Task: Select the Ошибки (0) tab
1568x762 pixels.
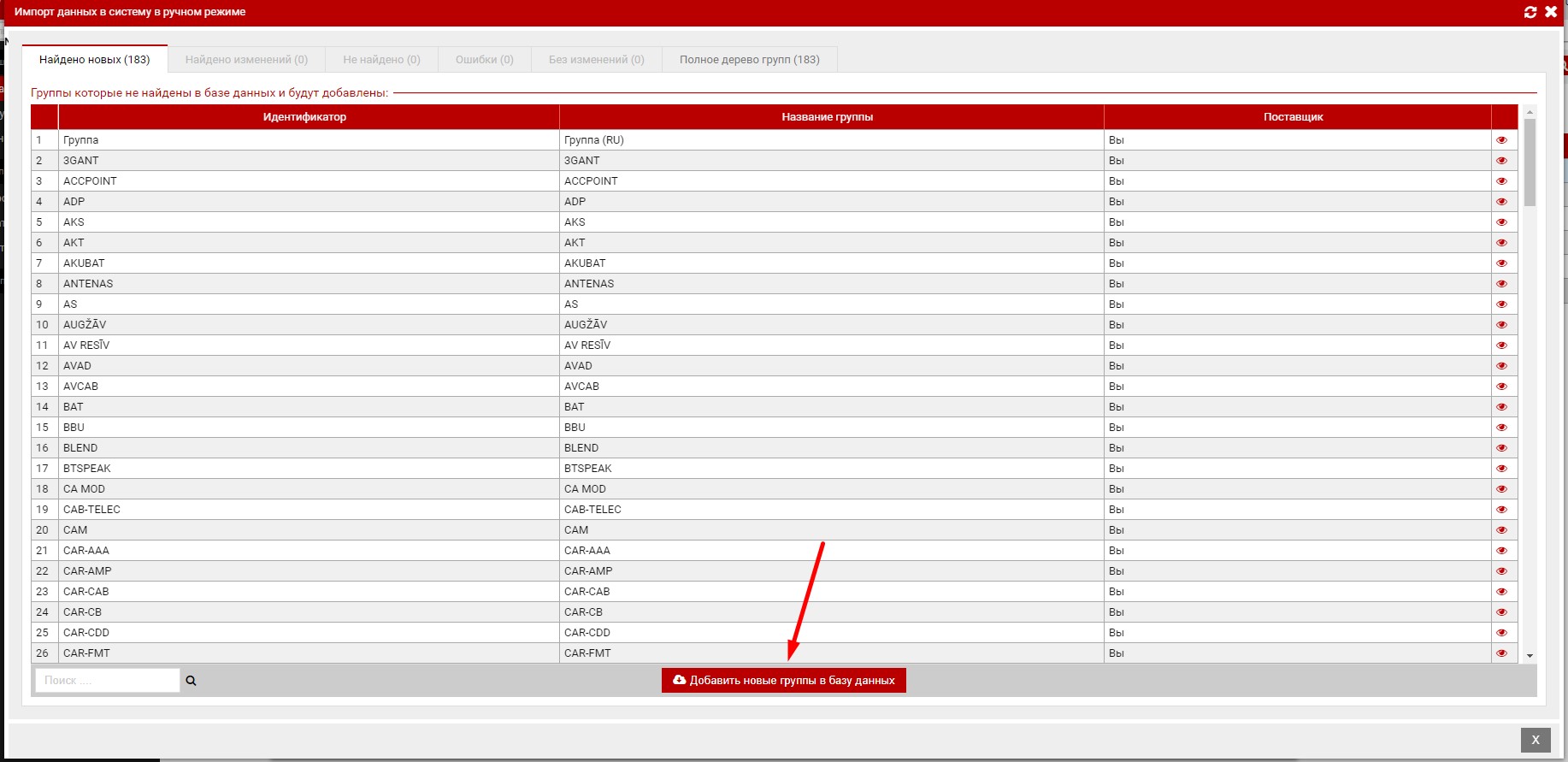Action: 484,60
